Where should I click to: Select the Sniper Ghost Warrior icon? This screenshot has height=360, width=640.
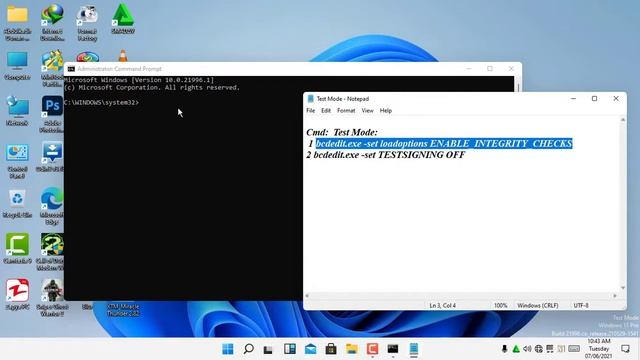coord(52,298)
